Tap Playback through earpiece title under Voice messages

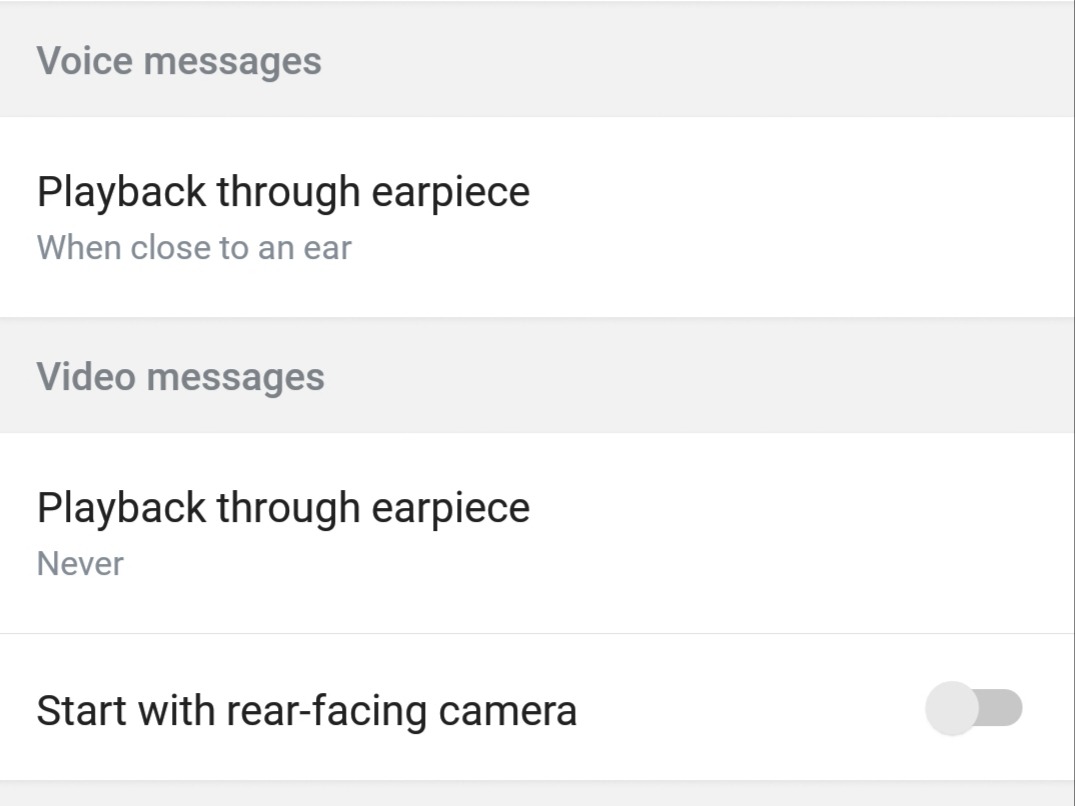click(283, 192)
